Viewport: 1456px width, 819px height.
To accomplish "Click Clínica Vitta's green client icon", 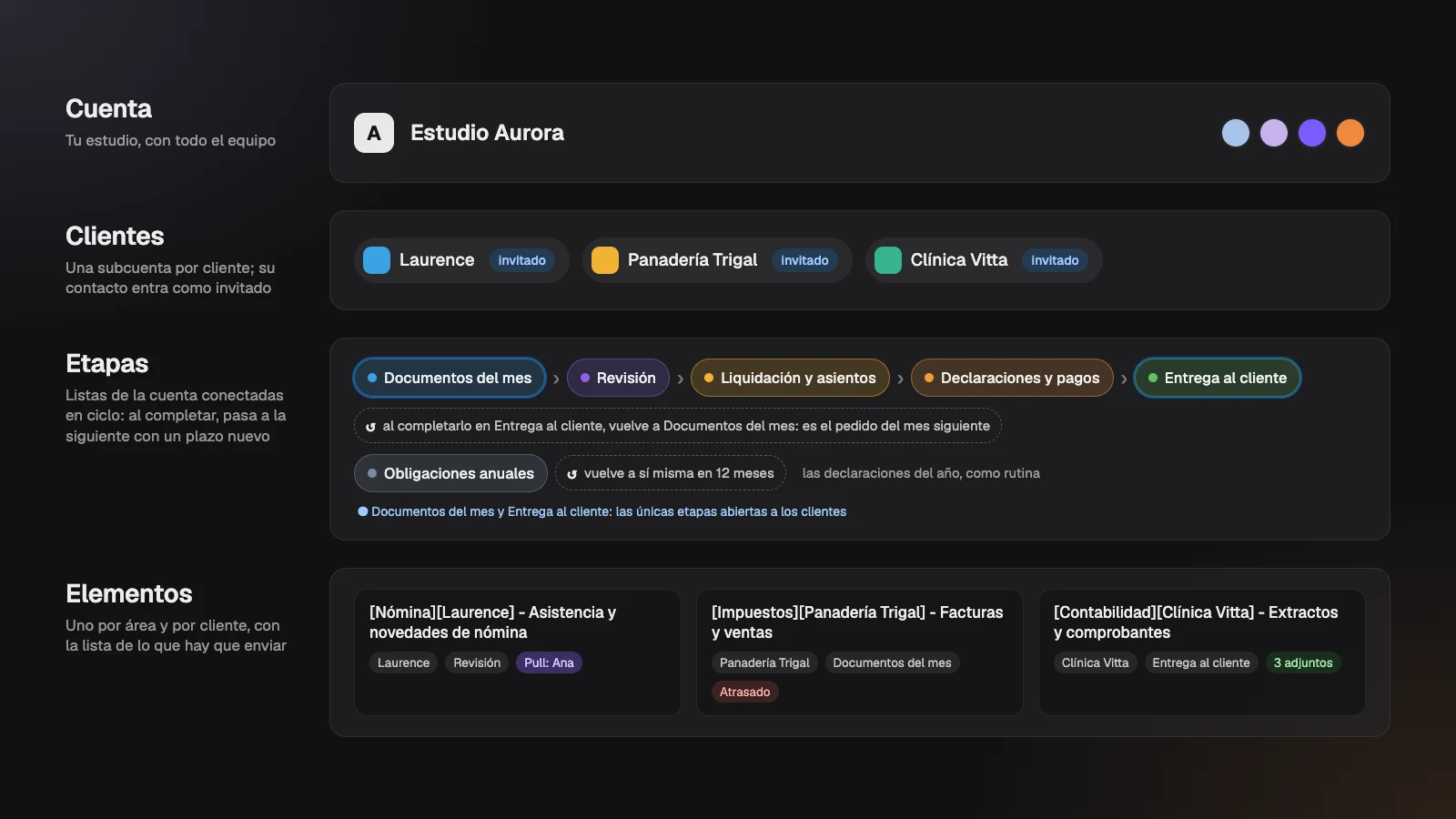I will [888, 260].
